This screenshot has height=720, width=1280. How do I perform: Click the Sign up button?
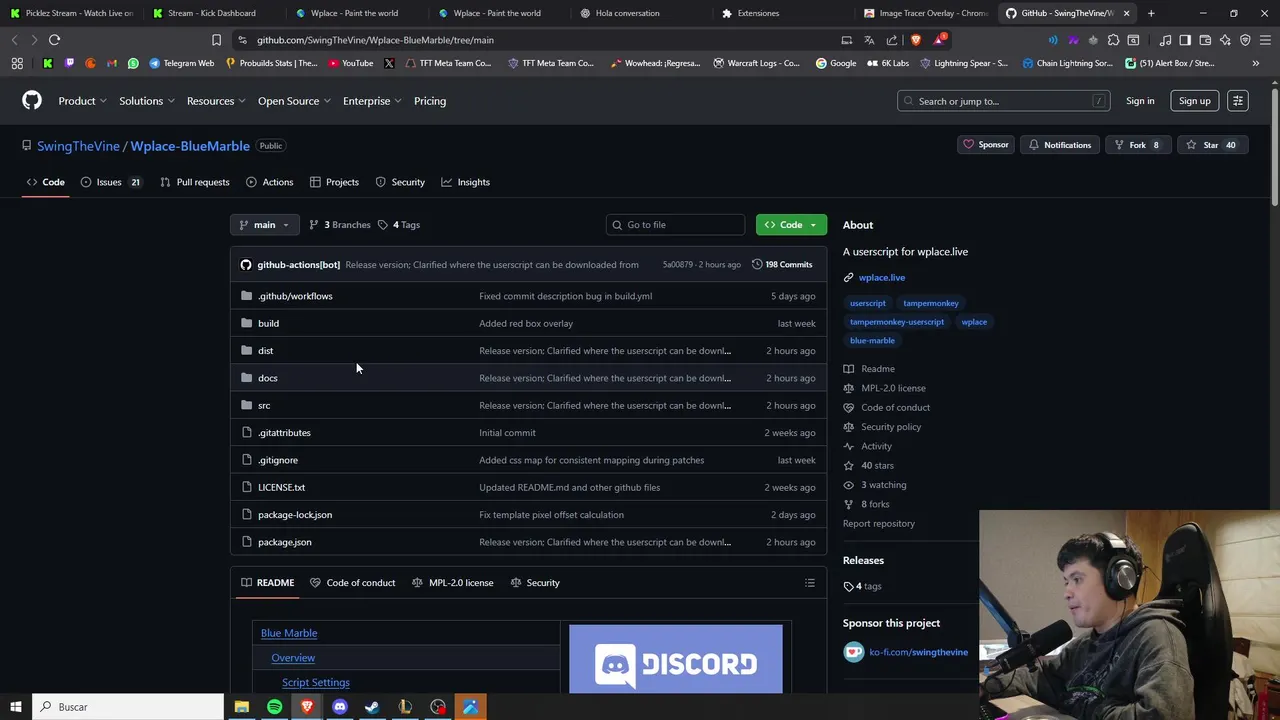pos(1194,101)
